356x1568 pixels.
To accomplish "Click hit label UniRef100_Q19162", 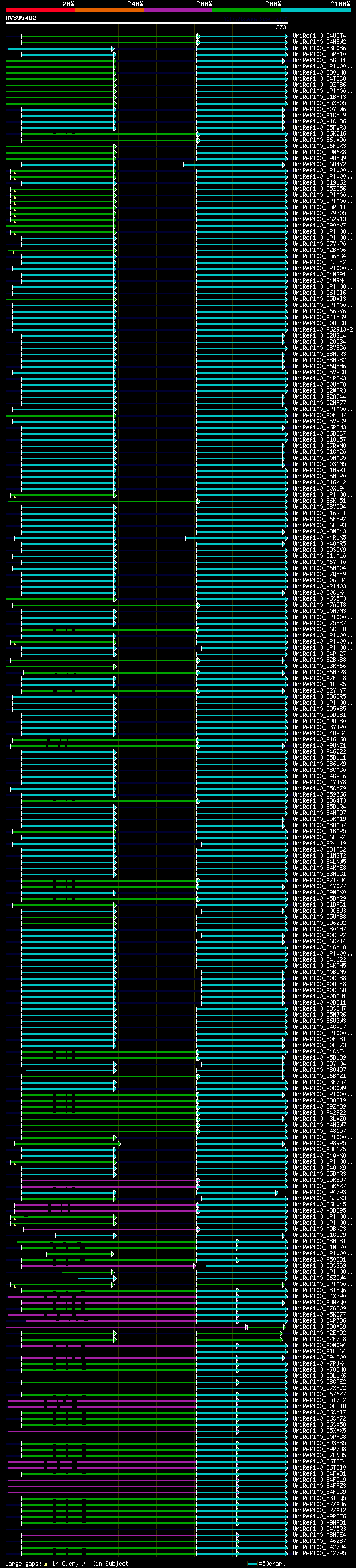I will [x=319, y=182].
